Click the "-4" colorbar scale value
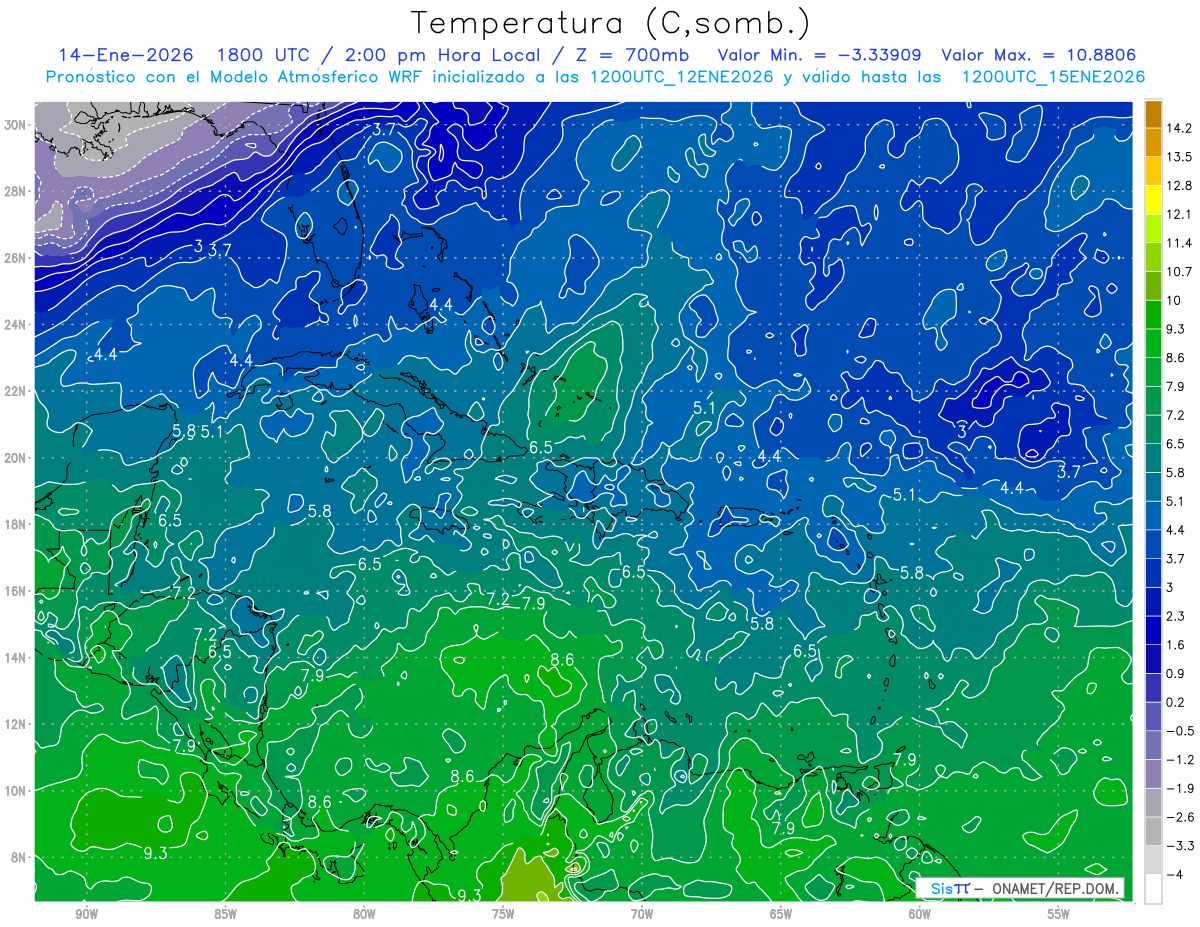1200x927 pixels. [x=1174, y=874]
